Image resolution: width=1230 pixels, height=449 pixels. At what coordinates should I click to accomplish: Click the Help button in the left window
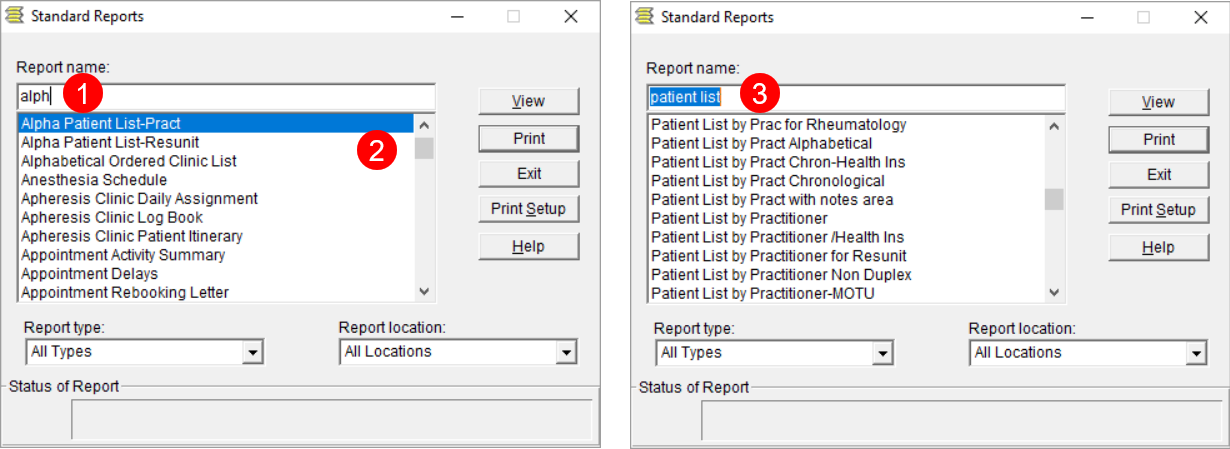tap(528, 246)
